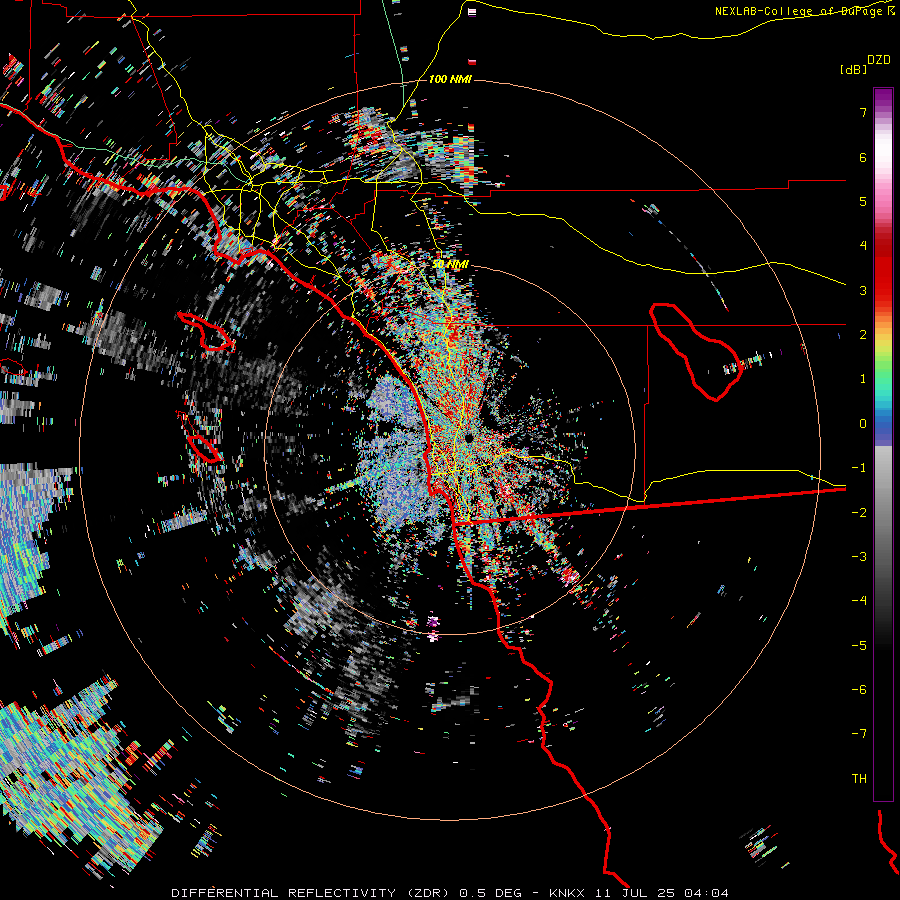Screen dimensions: 900x900
Task: Click the '100 NMI' range ring label
Action: point(450,79)
